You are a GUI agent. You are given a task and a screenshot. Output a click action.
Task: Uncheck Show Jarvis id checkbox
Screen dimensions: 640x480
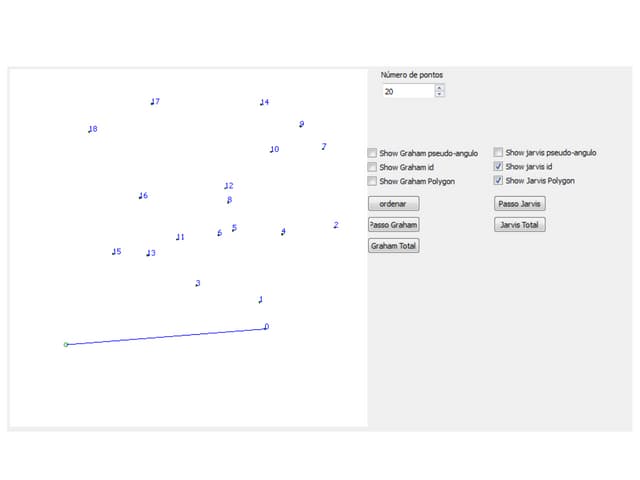499,167
